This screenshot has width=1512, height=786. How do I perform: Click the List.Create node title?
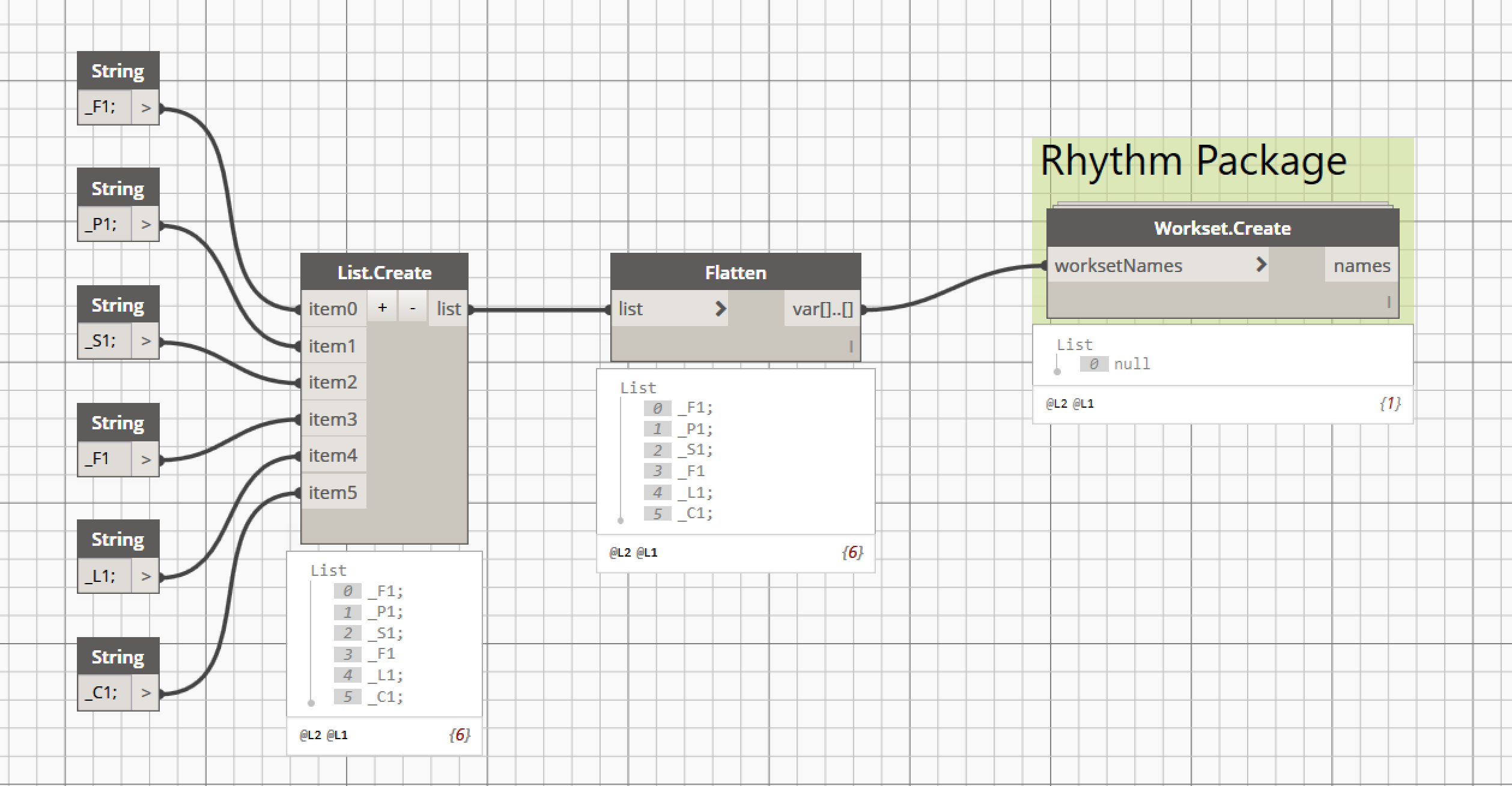pos(384,273)
